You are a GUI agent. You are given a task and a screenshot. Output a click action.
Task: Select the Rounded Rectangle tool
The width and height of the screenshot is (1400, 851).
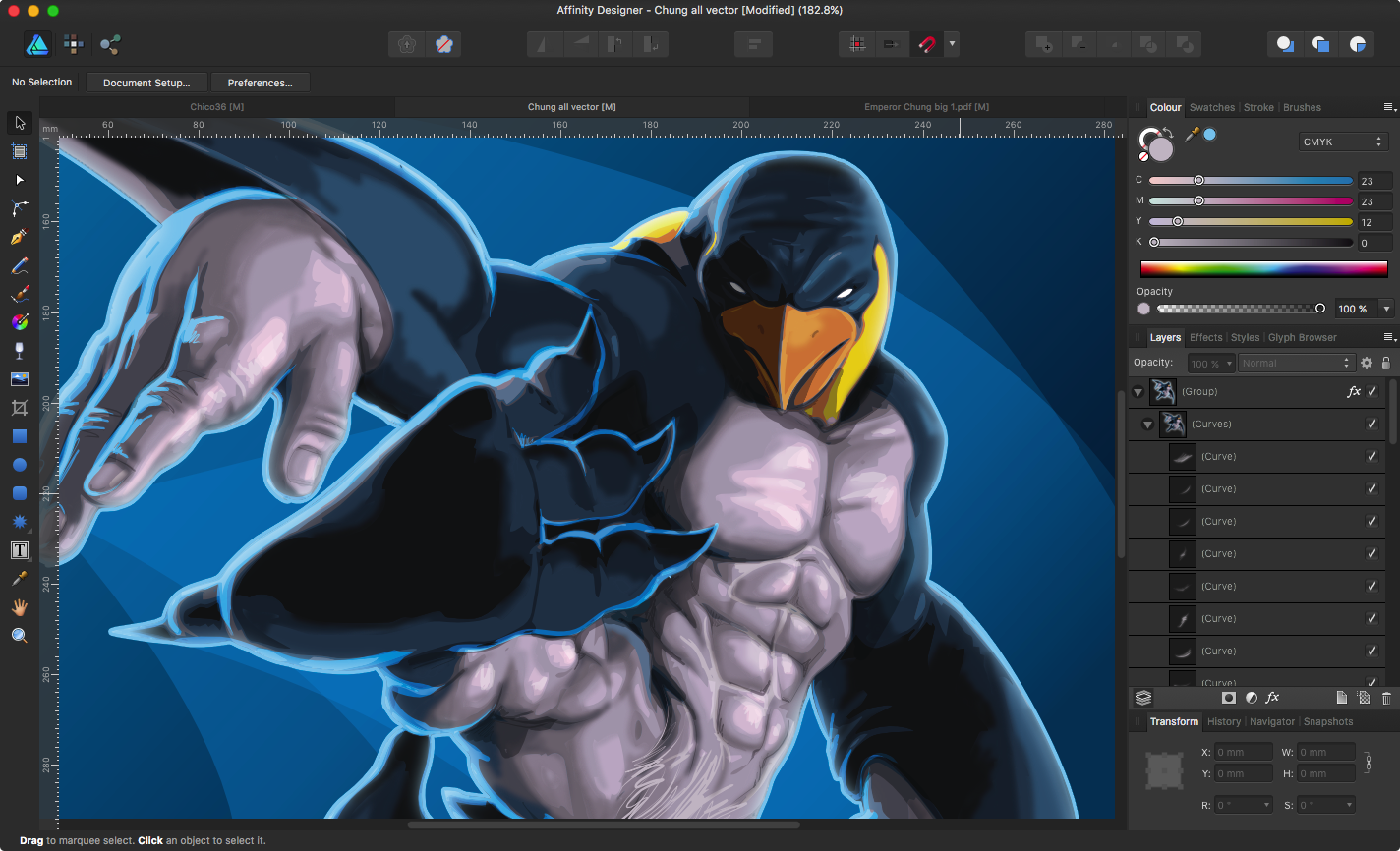click(19, 493)
